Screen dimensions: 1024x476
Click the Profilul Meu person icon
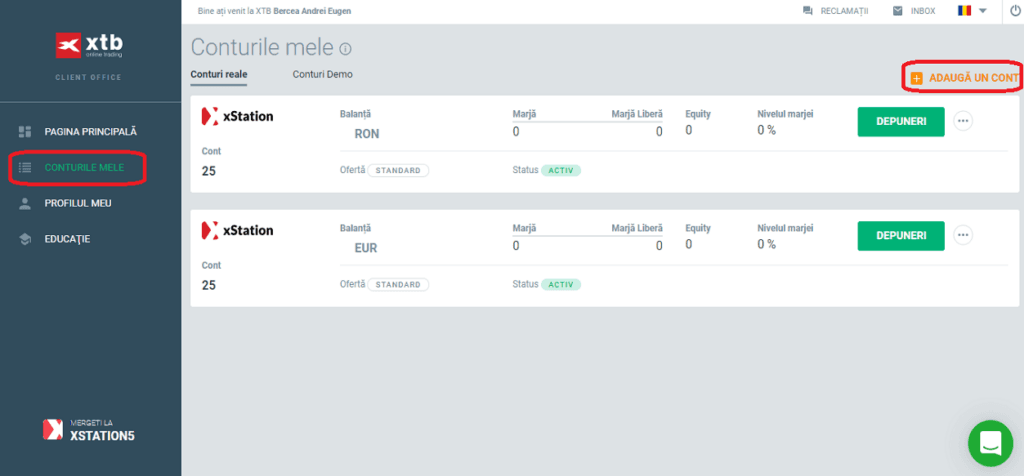26,203
